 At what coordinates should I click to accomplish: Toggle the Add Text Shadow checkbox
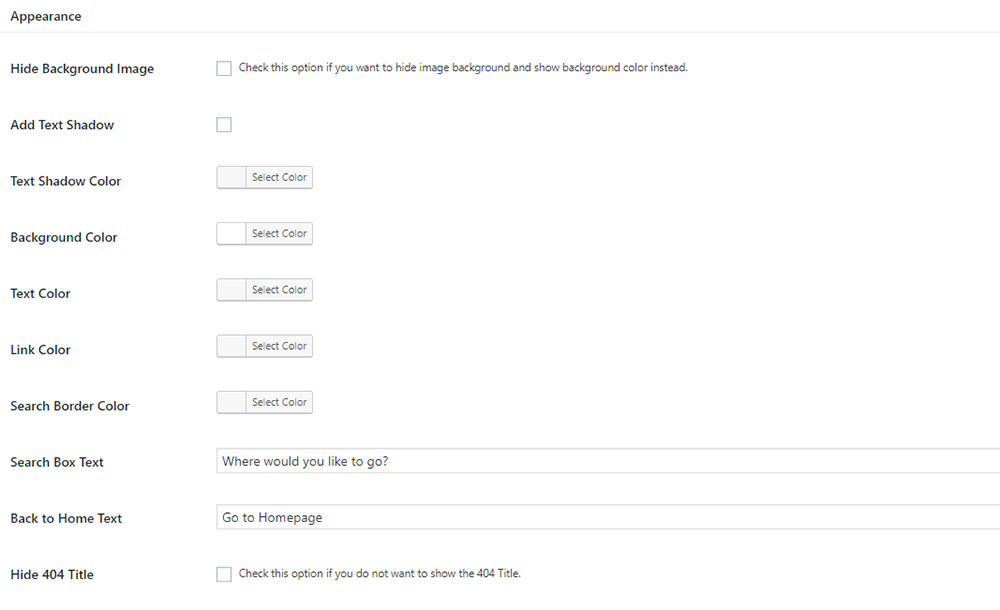224,124
